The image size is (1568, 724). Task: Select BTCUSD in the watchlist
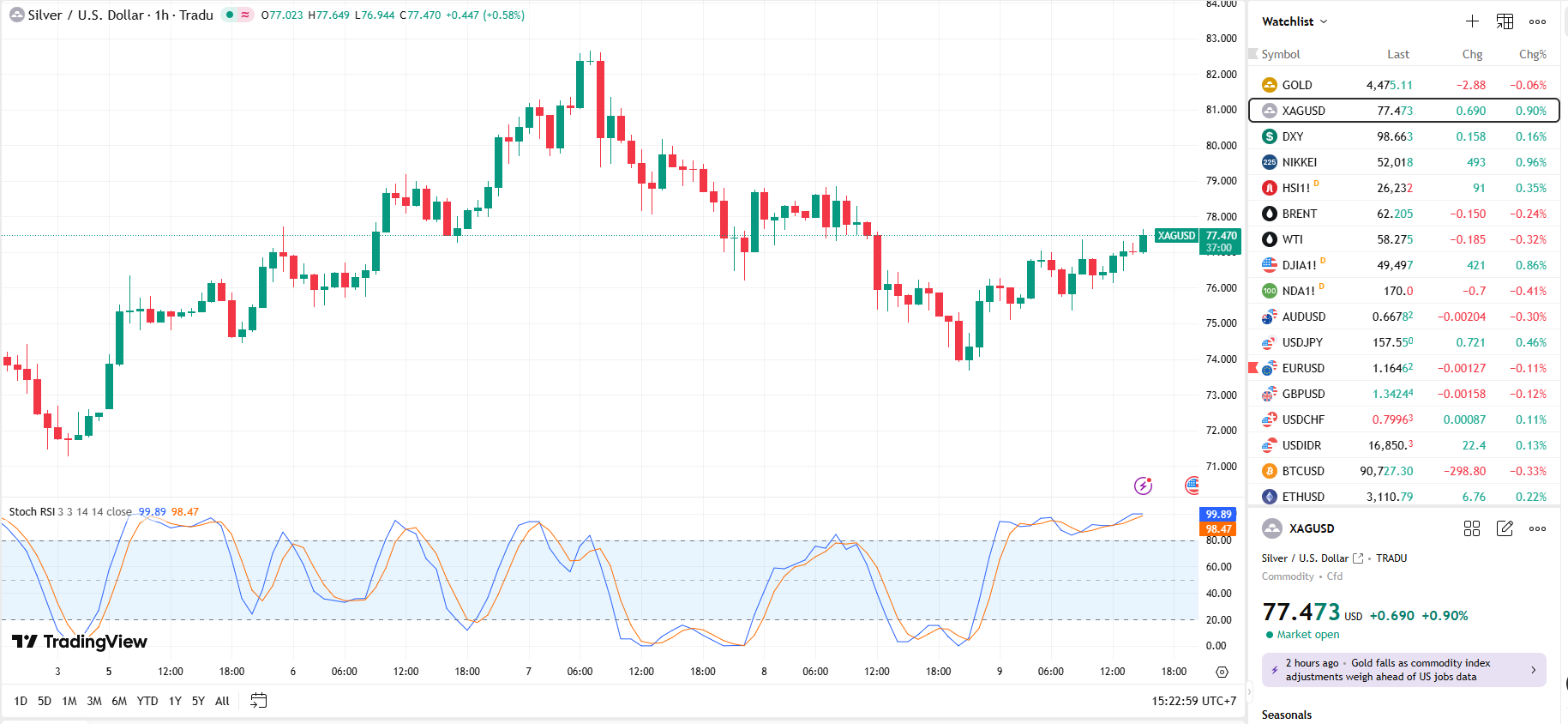coord(1302,471)
